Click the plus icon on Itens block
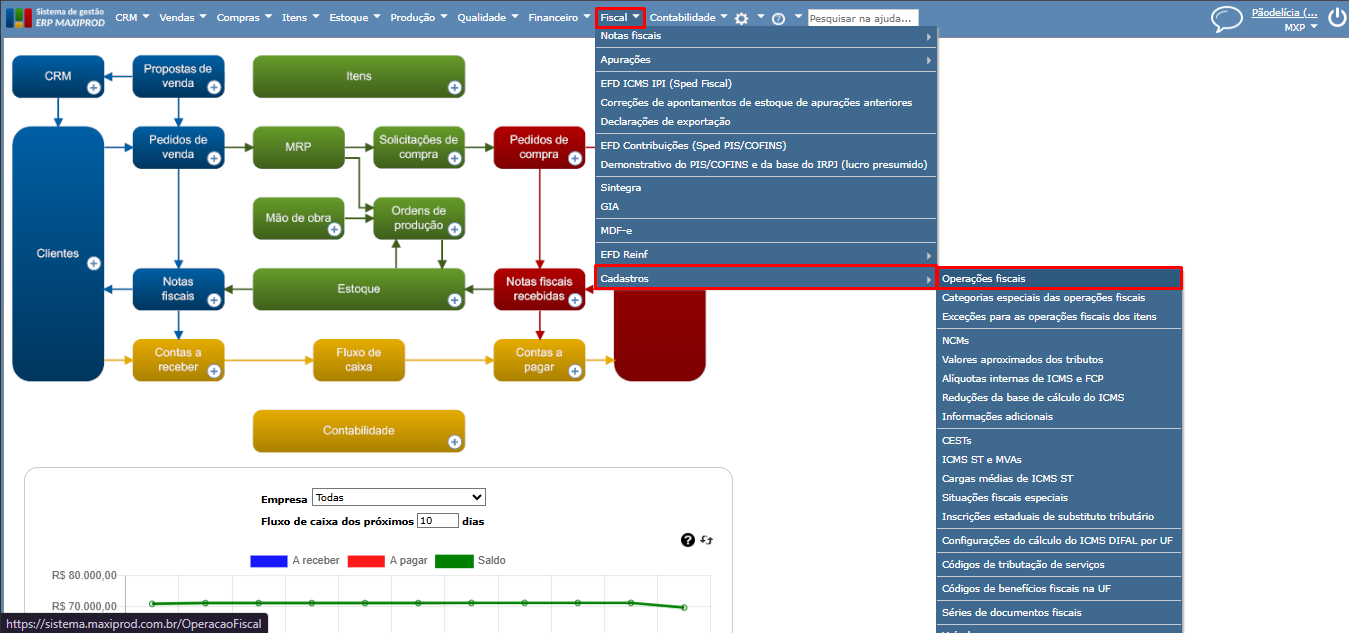 click(454, 88)
